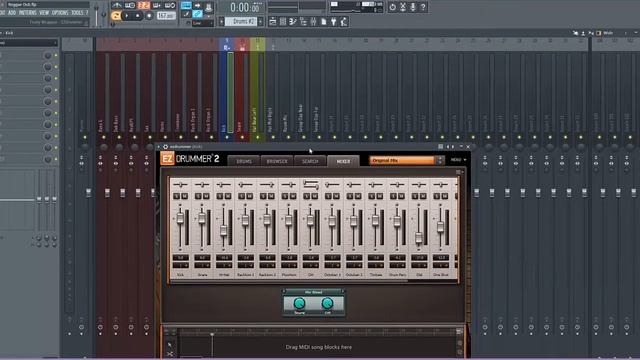Open the PATTERNS menu

[28, 13]
